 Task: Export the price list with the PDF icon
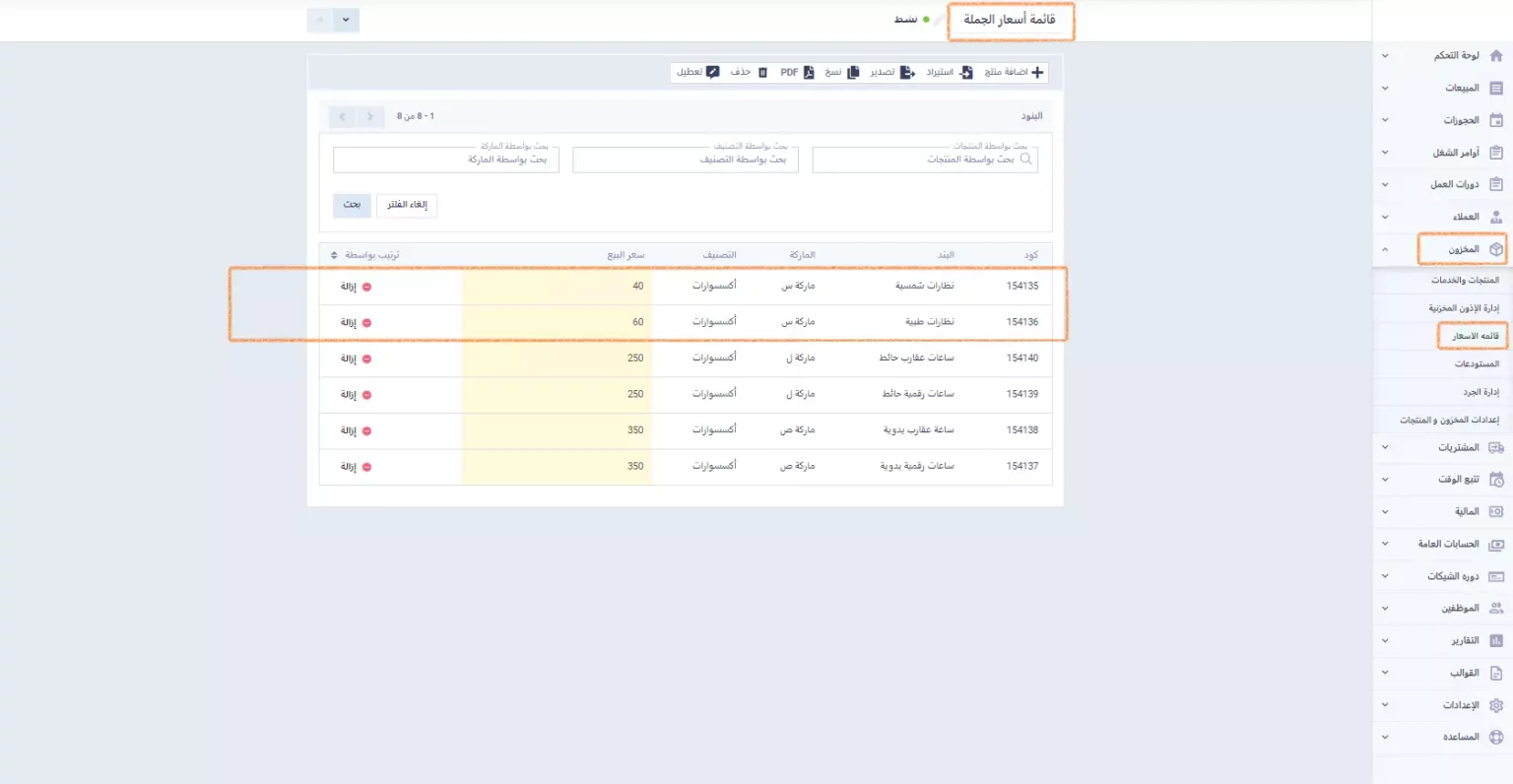(809, 72)
